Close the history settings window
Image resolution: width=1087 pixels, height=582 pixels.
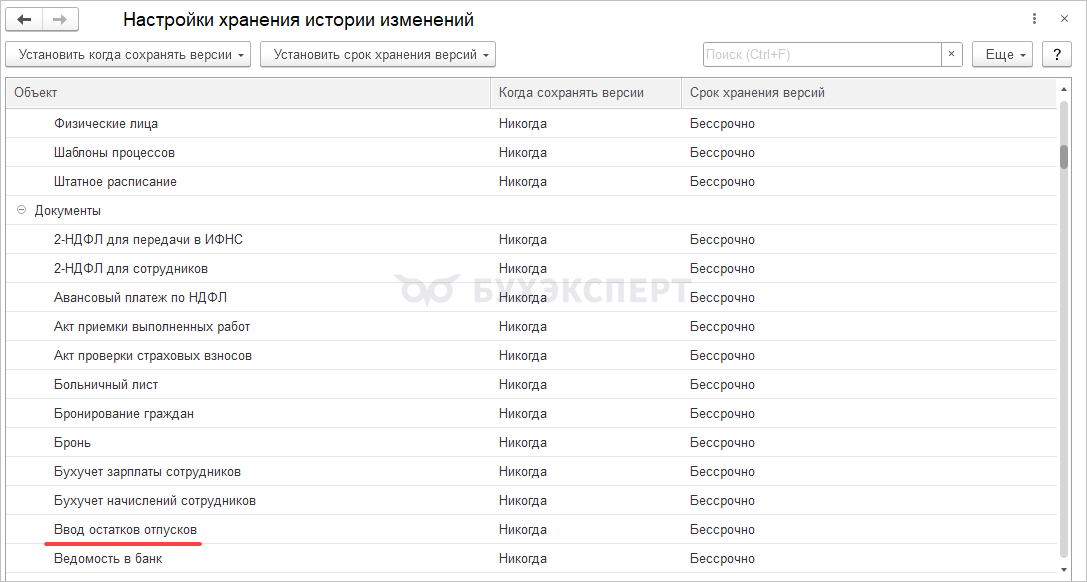coord(1065,19)
